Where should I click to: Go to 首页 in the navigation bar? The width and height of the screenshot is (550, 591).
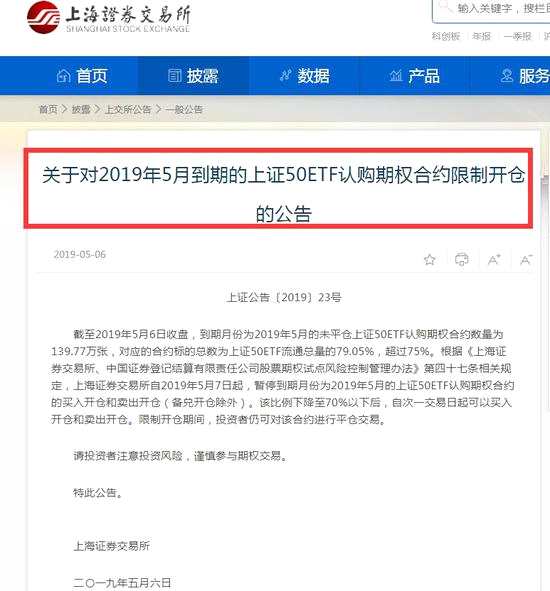click(82, 76)
